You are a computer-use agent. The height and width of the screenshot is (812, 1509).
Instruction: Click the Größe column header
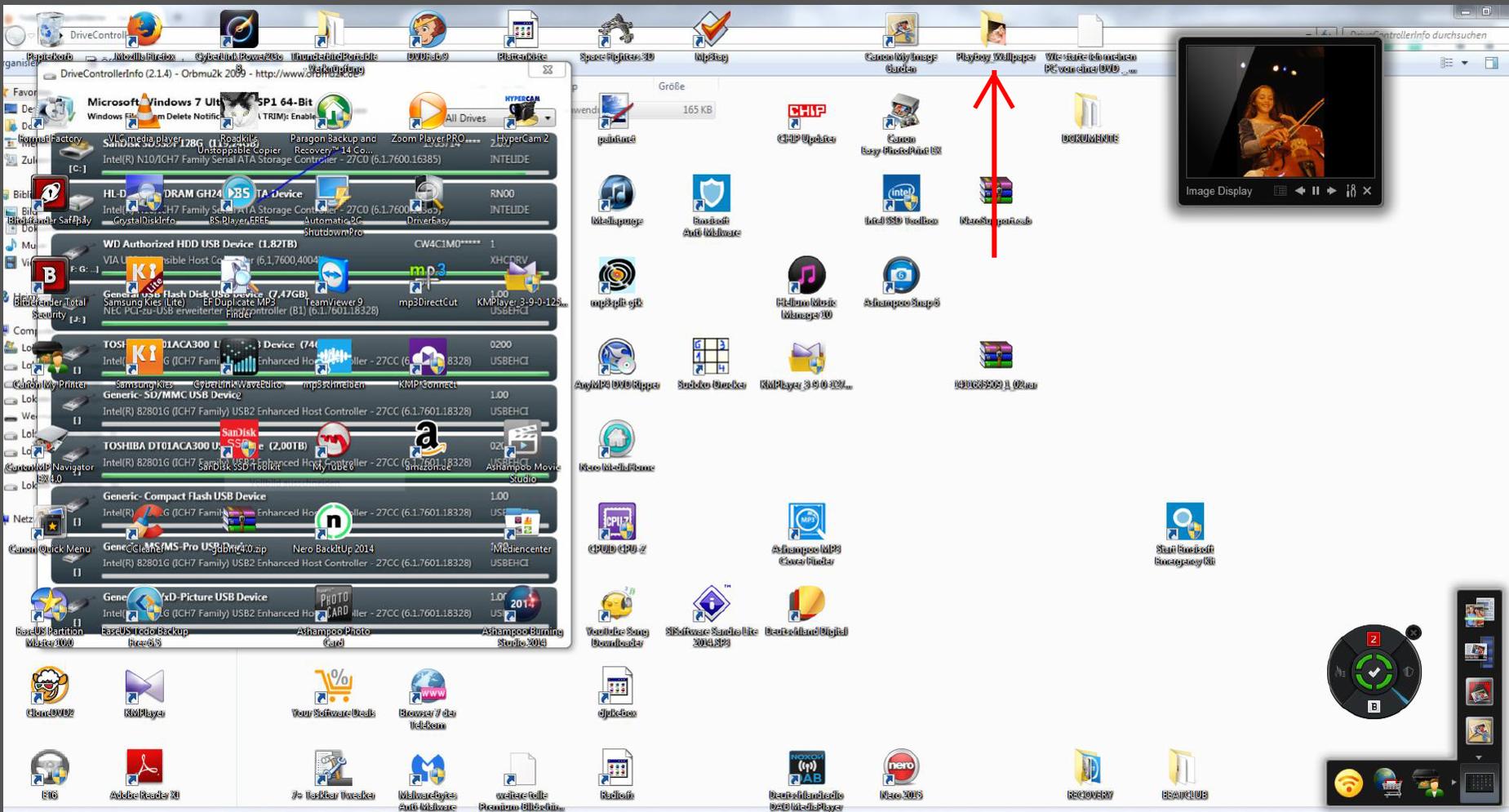click(672, 87)
